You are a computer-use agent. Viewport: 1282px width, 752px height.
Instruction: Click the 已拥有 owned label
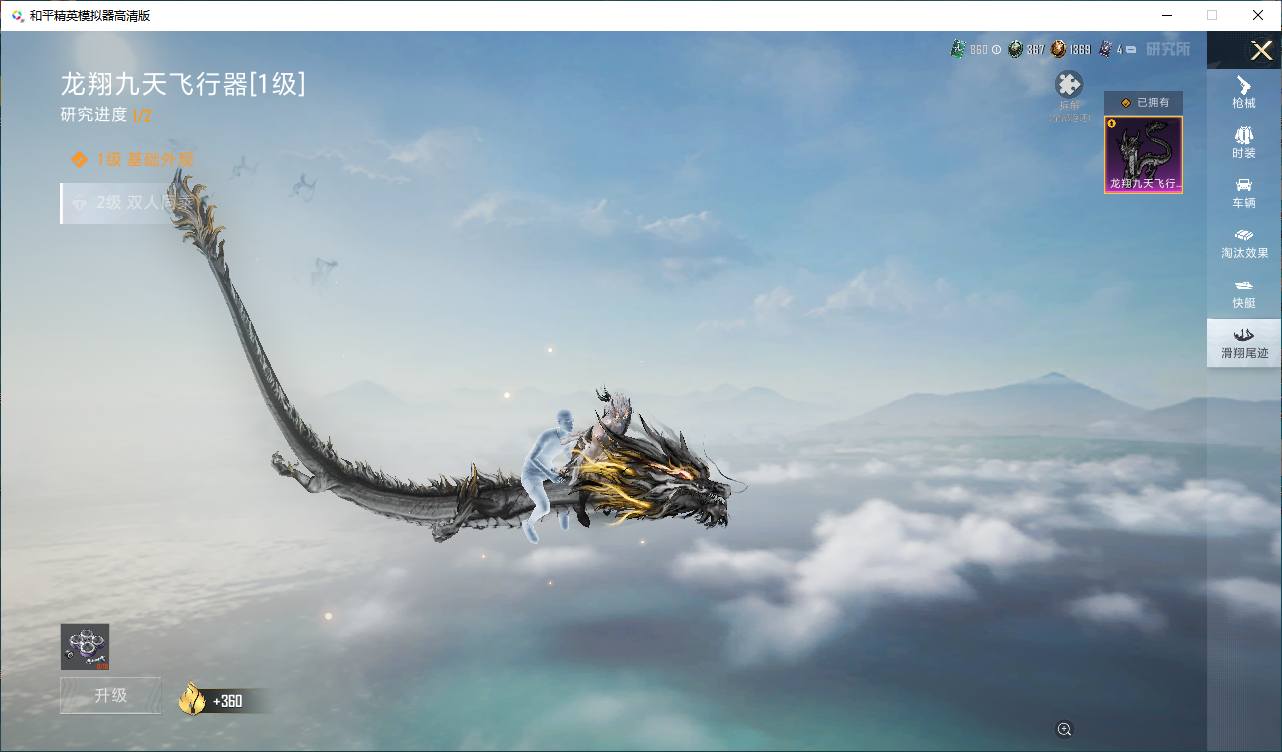pyautogui.click(x=1144, y=102)
